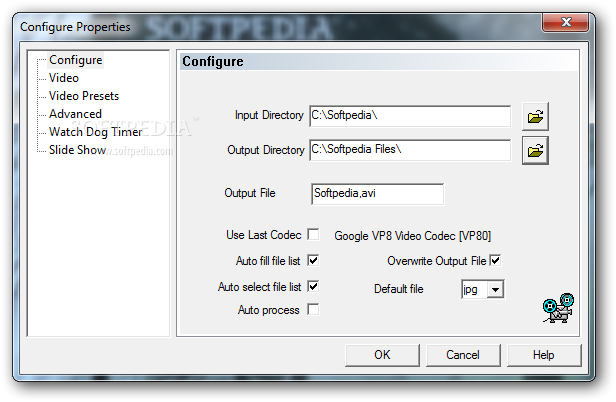Enable the Use Last Codec checkbox
This screenshot has width=616, height=402.
click(313, 235)
